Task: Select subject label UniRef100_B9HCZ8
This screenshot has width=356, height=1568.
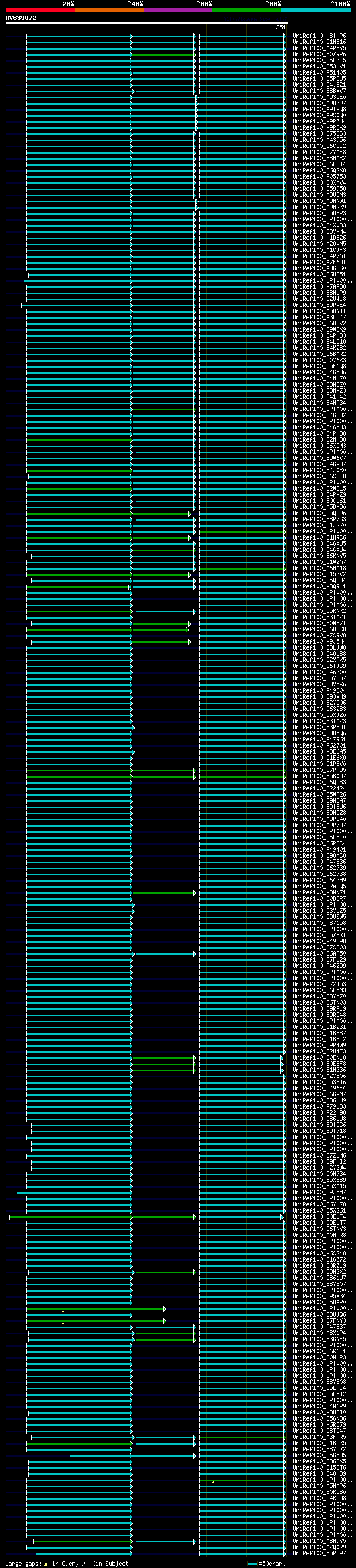Action: (x=319, y=813)
